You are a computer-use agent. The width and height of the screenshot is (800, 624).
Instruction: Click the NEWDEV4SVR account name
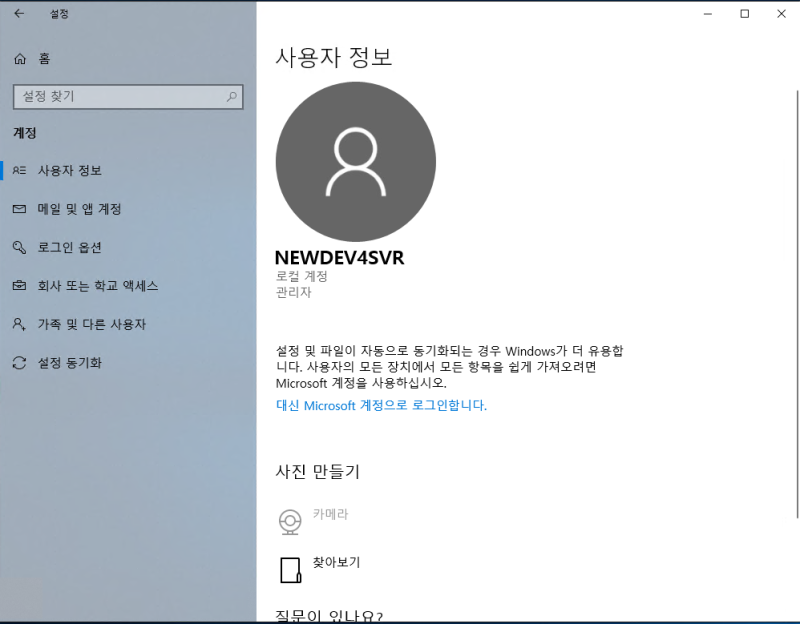339,258
